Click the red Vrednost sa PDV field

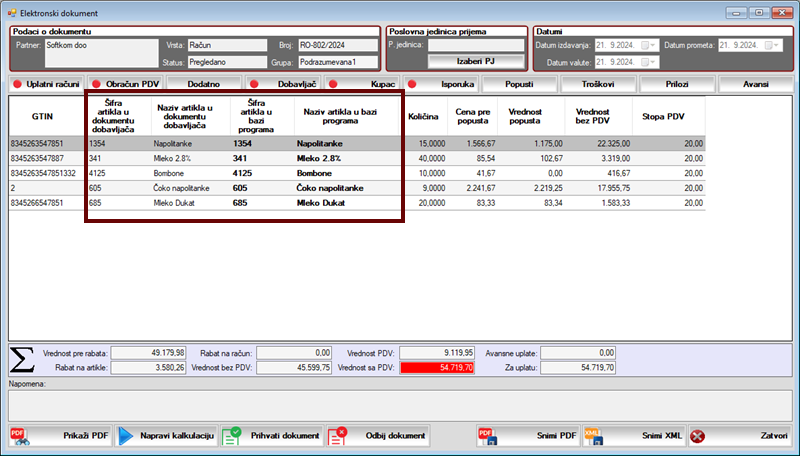pyautogui.click(x=437, y=367)
